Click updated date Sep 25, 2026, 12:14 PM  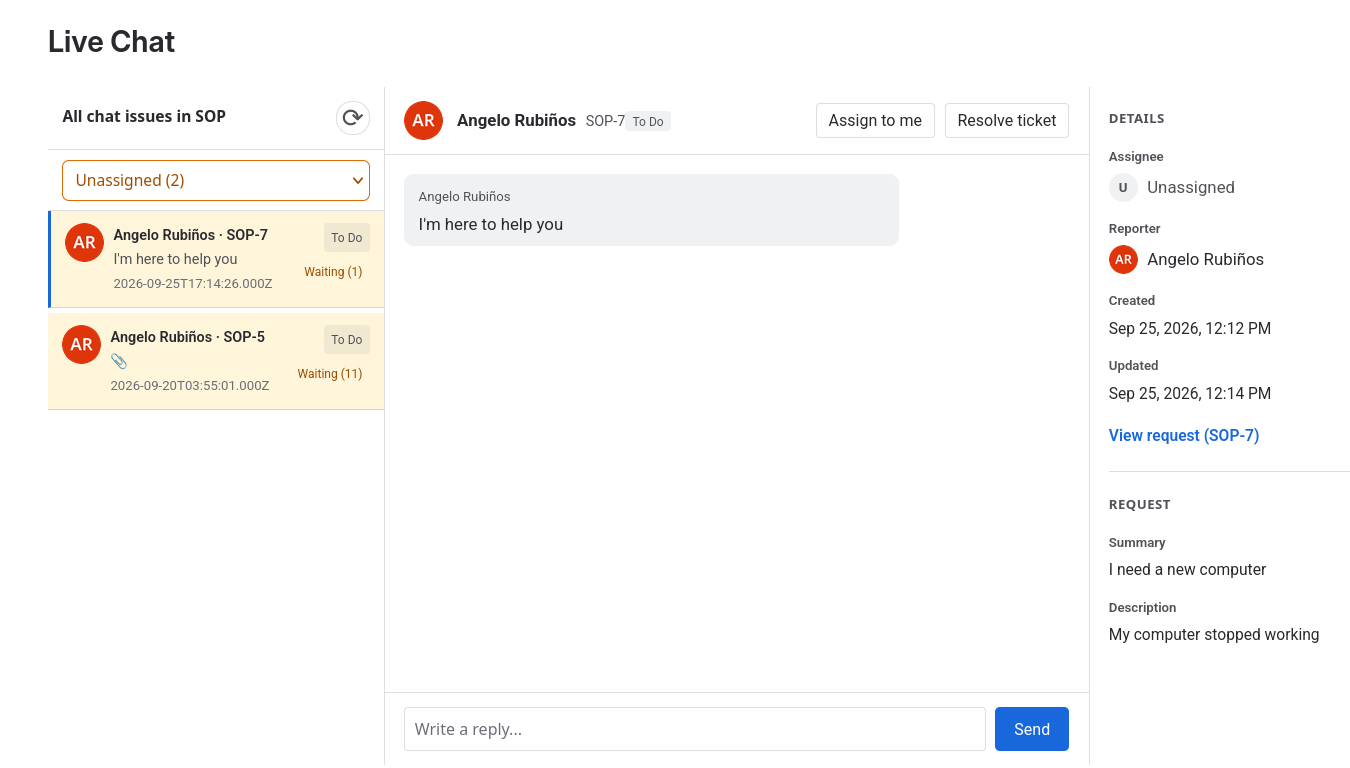pyautogui.click(x=1190, y=393)
